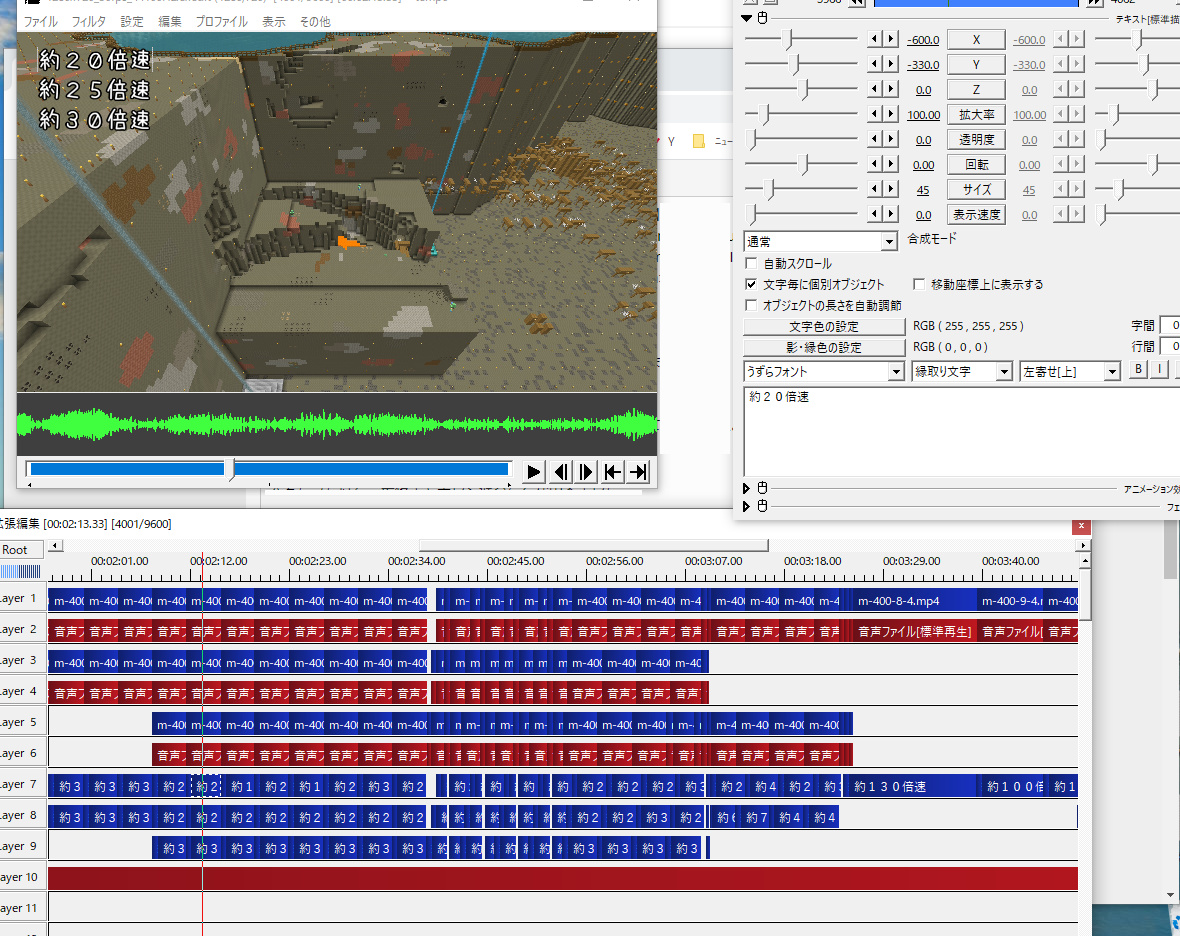Click the blue seek bar below the waveform
1180x936 pixels.
[x=269, y=470]
